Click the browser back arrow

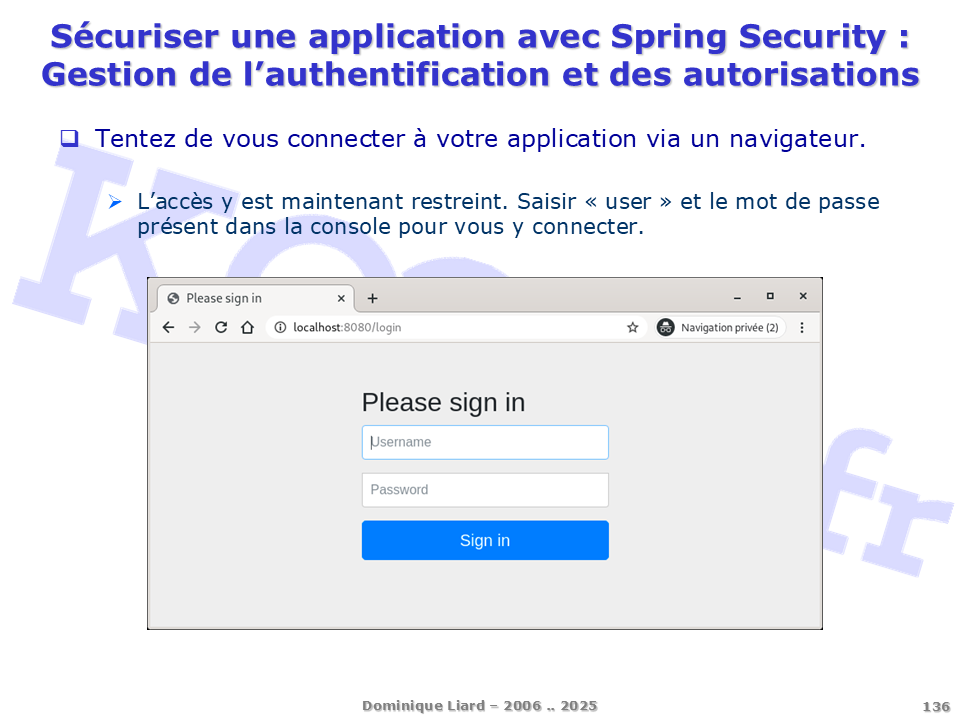click(x=168, y=327)
